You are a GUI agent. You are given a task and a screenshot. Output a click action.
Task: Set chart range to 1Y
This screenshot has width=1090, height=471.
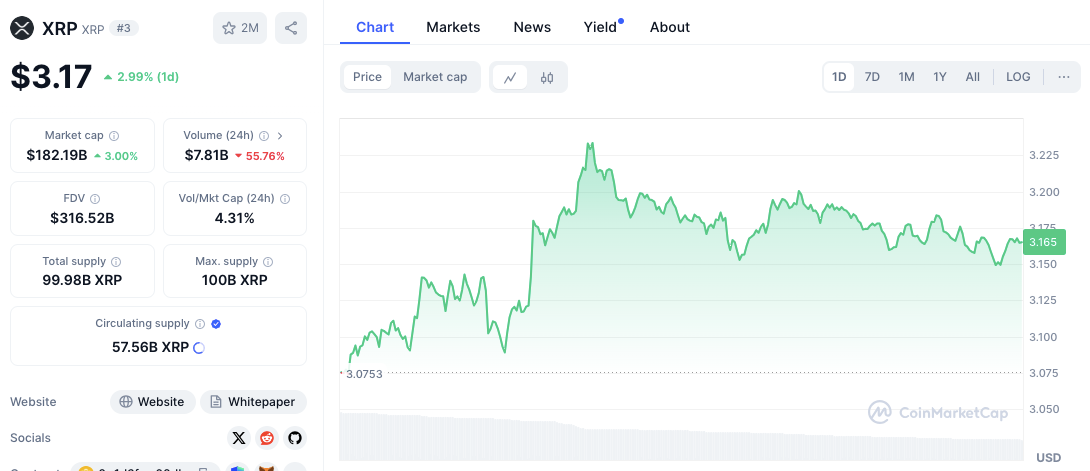[x=940, y=77]
